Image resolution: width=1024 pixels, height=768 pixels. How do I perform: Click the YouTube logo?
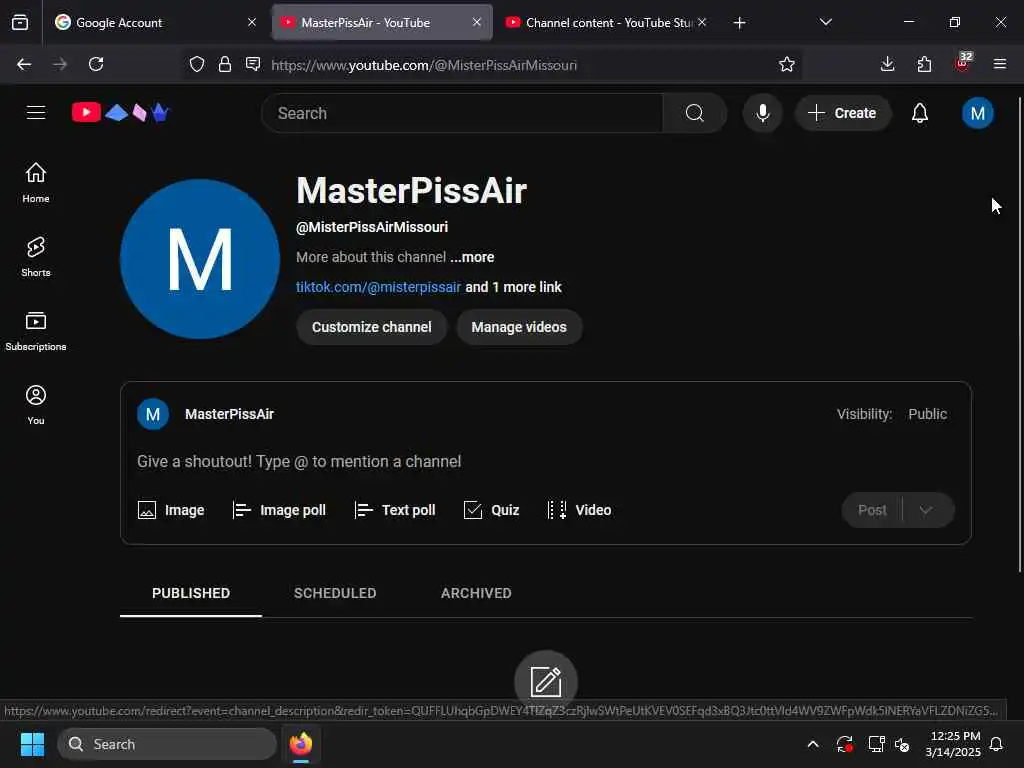point(120,113)
